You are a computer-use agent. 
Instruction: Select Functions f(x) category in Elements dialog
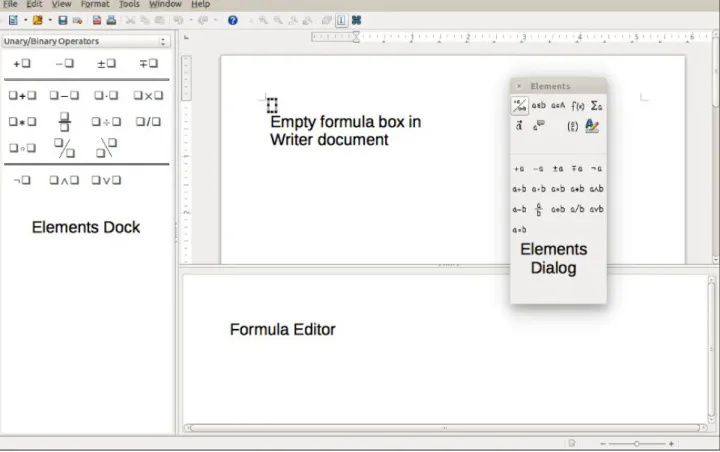pos(578,106)
